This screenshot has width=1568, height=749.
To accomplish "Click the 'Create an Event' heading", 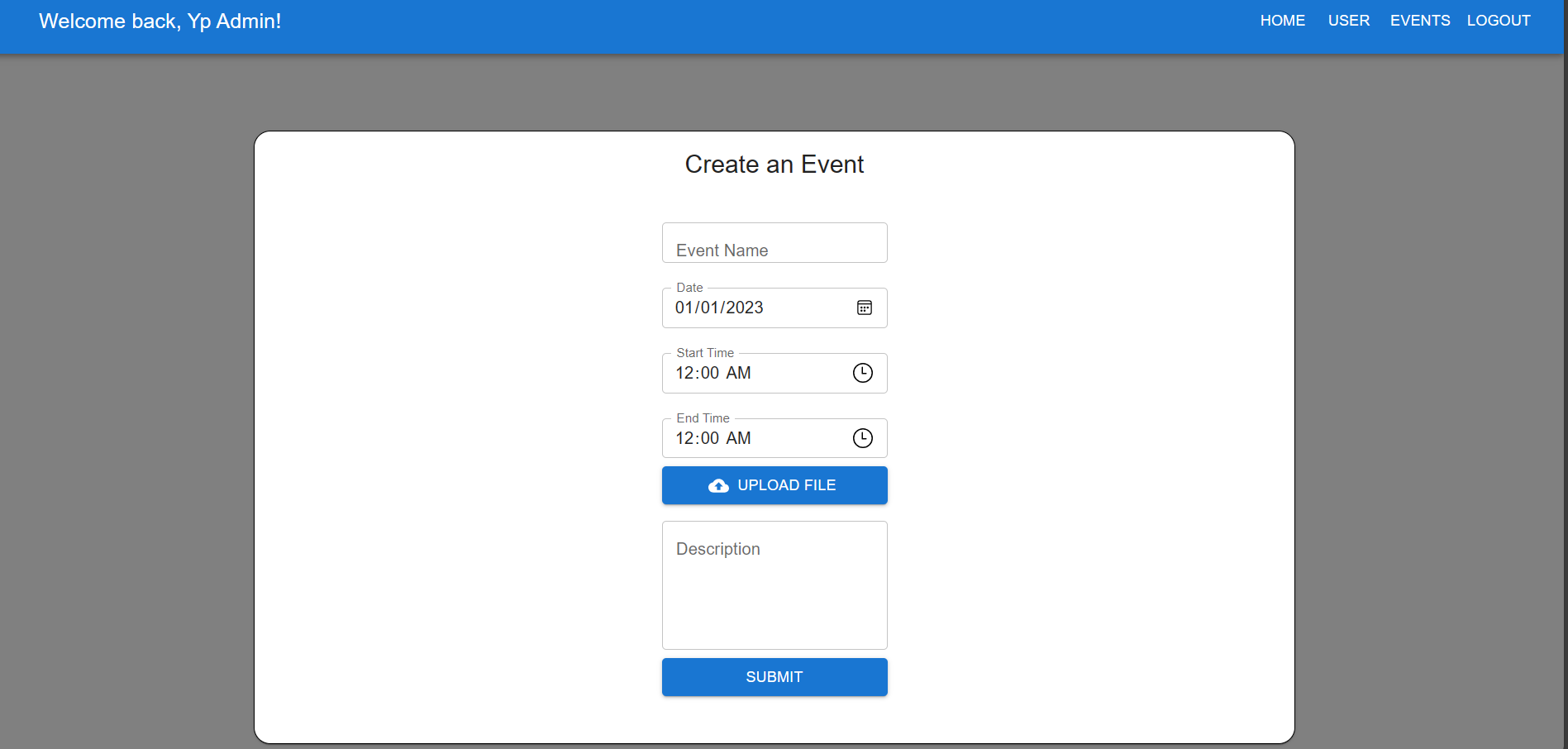I will point(774,165).
